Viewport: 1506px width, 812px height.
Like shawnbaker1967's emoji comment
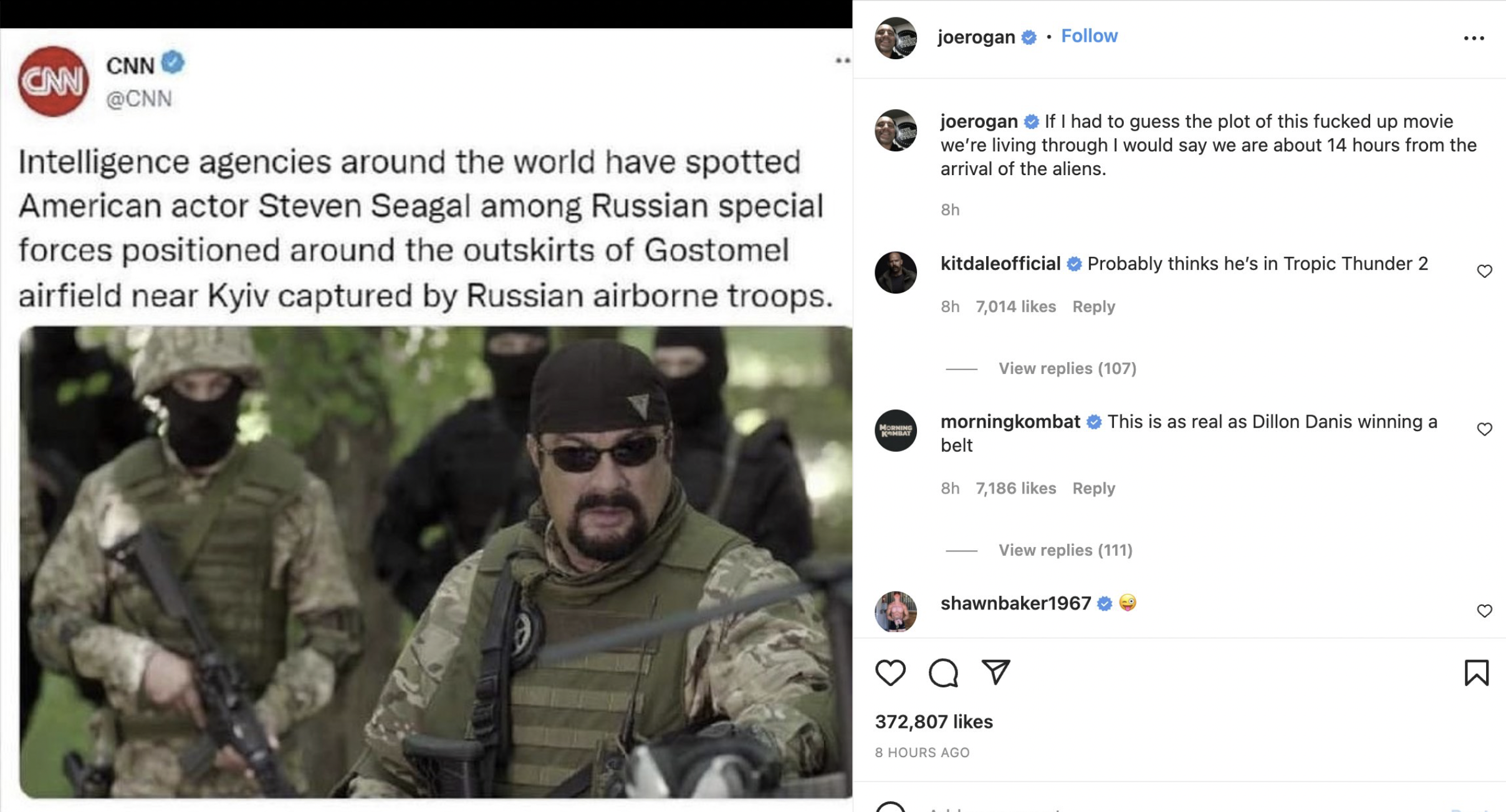(1484, 611)
